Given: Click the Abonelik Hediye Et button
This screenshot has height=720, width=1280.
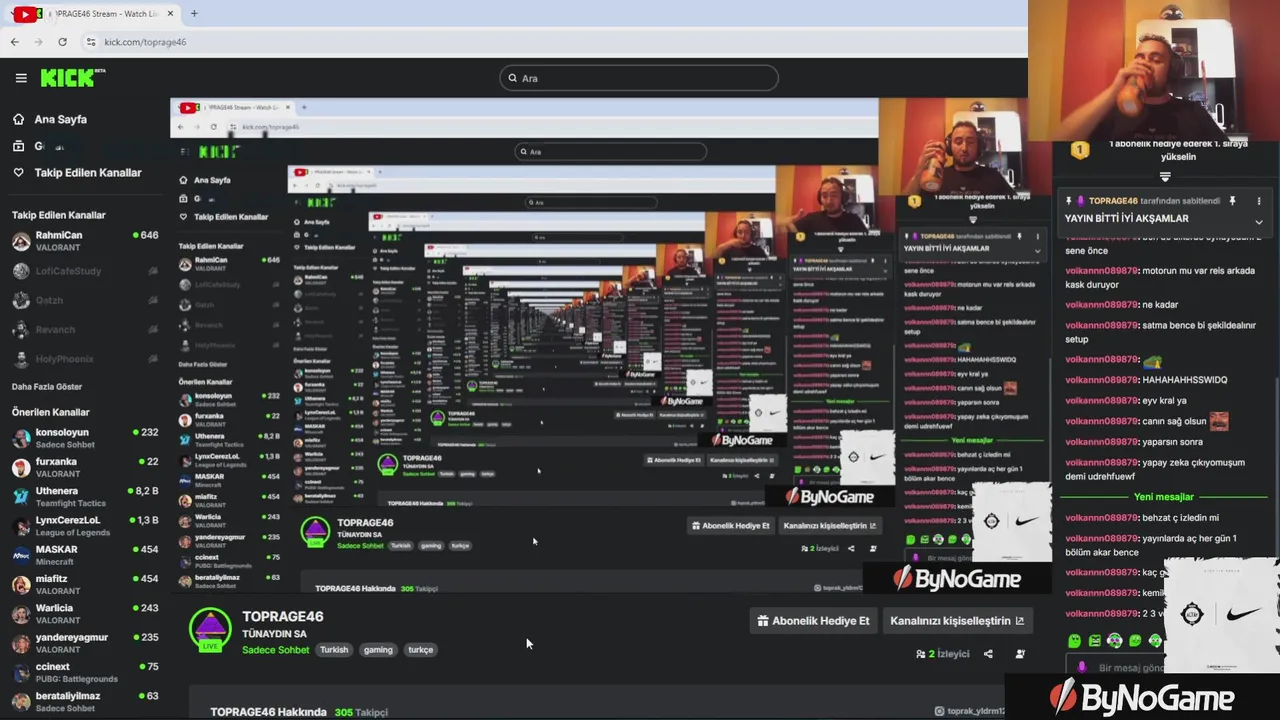Looking at the screenshot, I should 813,621.
